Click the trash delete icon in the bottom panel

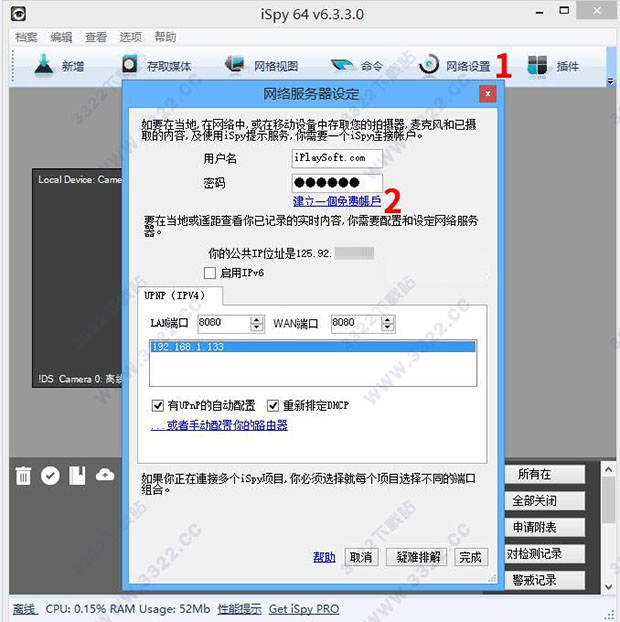coord(23,475)
